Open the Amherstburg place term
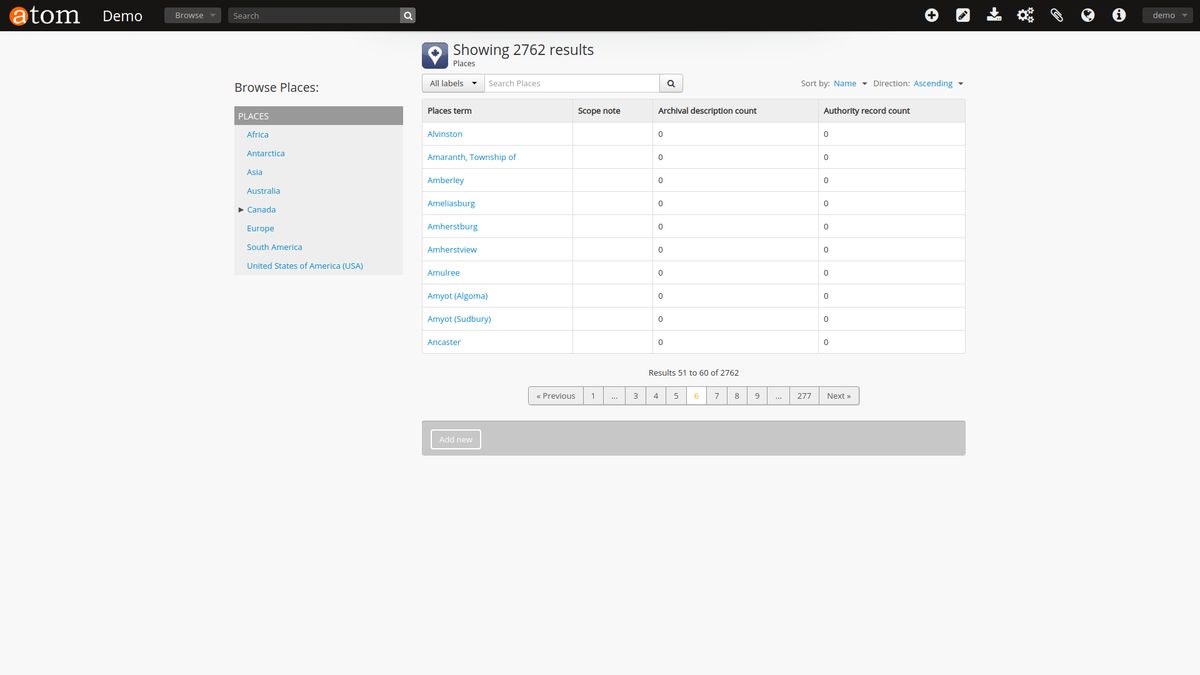Viewport: 1200px width, 675px height. pos(452,226)
